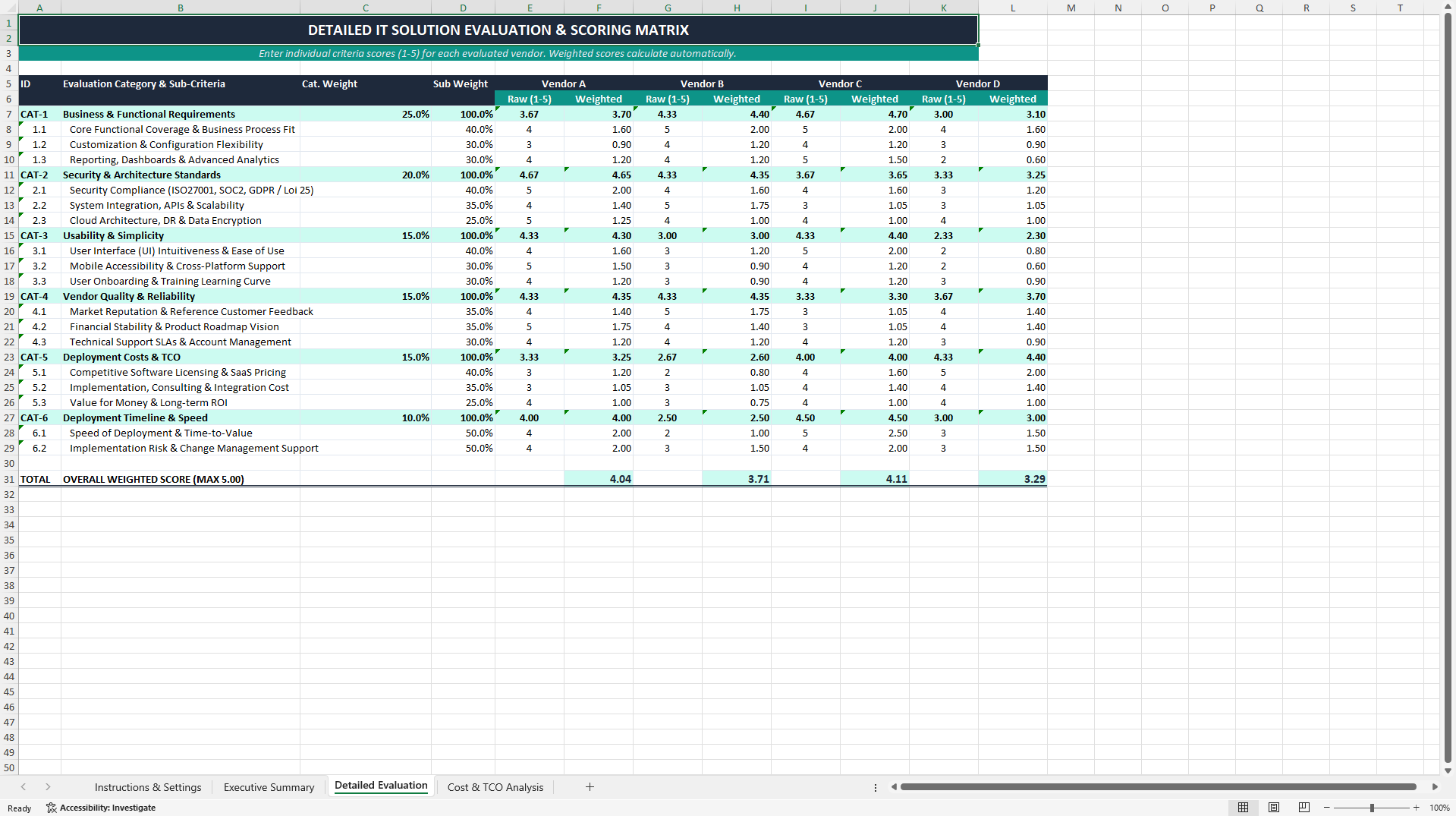
Task: Select Financial Stability & Product Roadmap Vision
Action: 181,326
